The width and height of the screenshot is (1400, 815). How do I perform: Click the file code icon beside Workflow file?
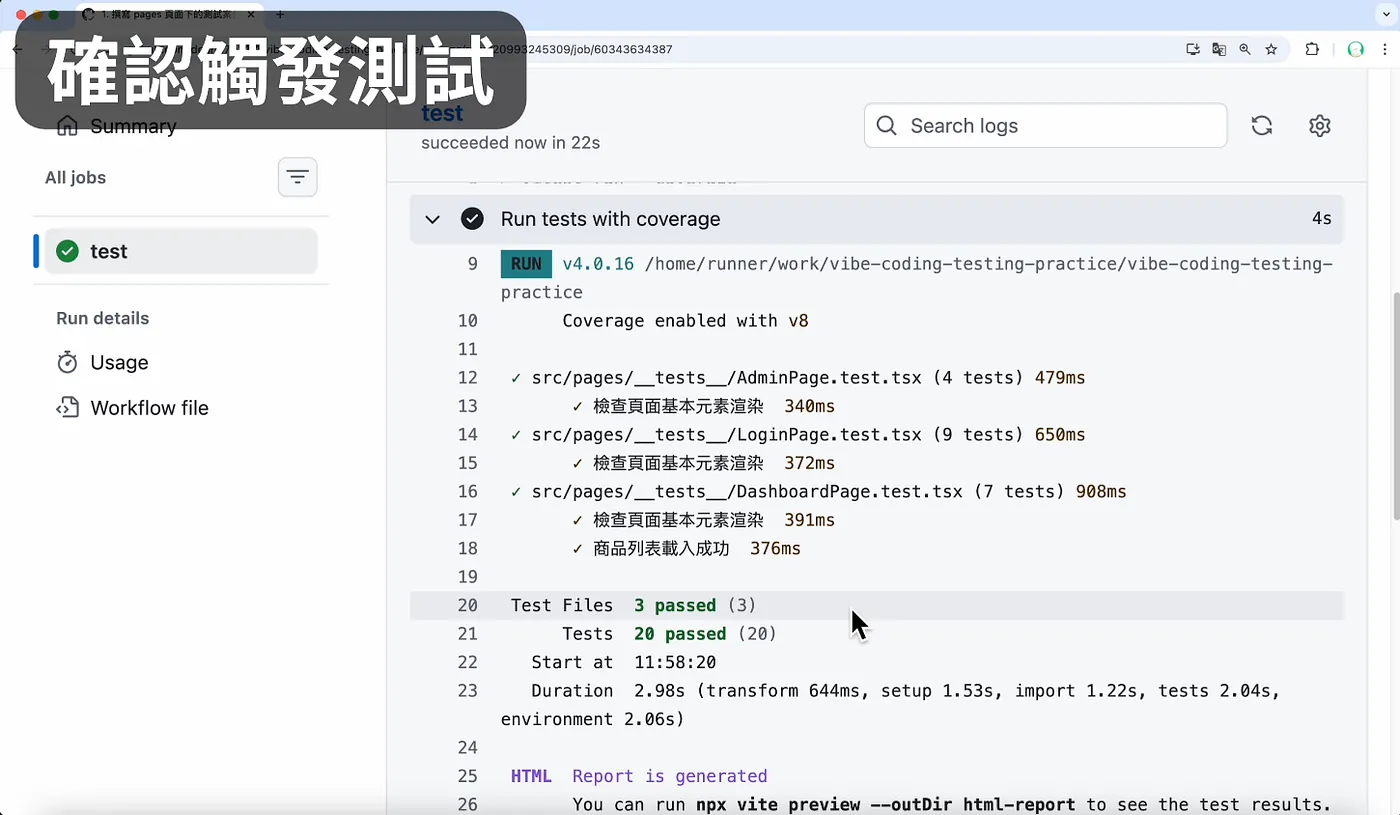pos(67,408)
